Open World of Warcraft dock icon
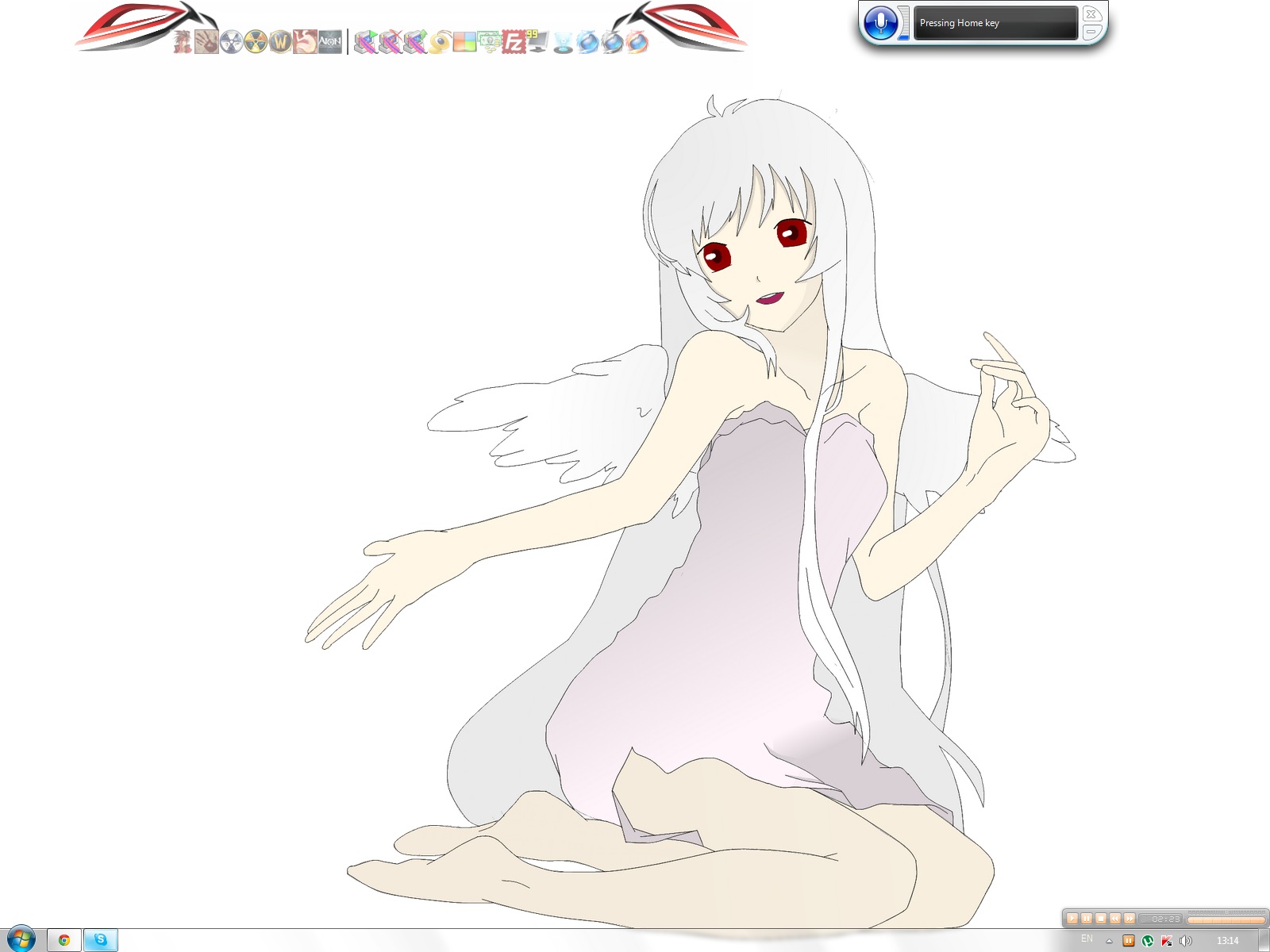 (280, 42)
